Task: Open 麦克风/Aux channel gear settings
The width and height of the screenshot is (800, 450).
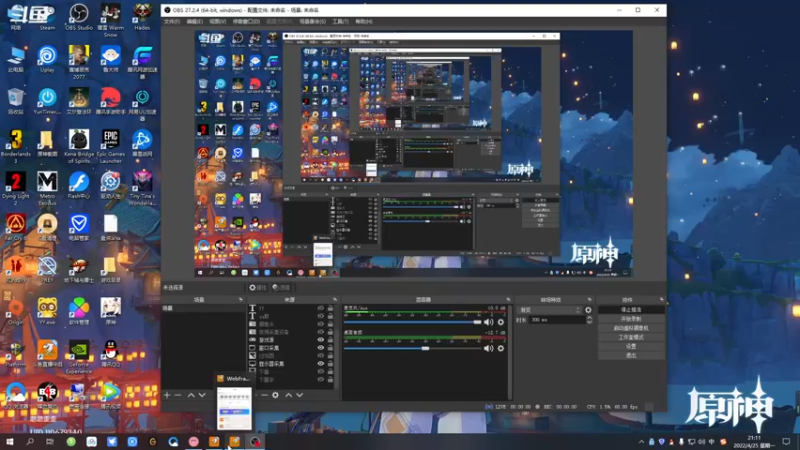Action: tap(501, 322)
